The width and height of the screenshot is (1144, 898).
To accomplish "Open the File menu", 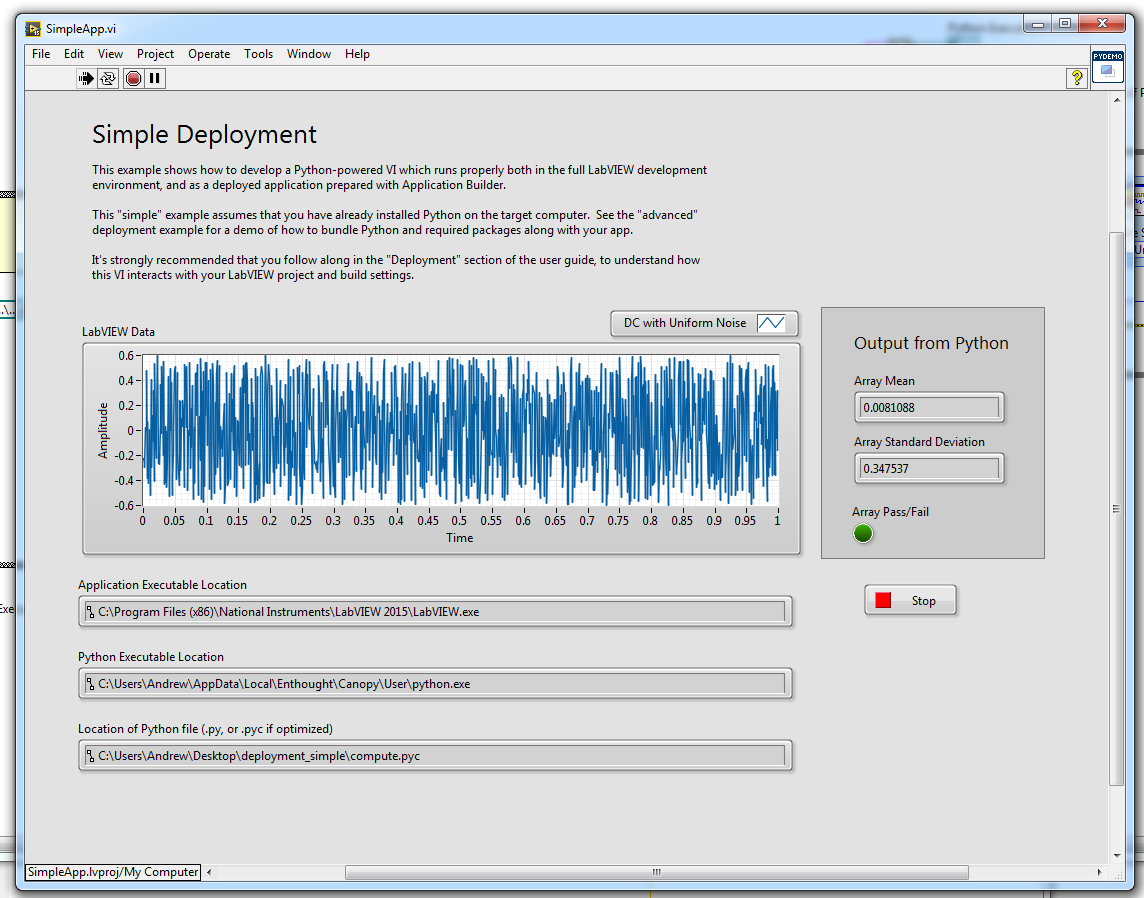I will point(41,54).
